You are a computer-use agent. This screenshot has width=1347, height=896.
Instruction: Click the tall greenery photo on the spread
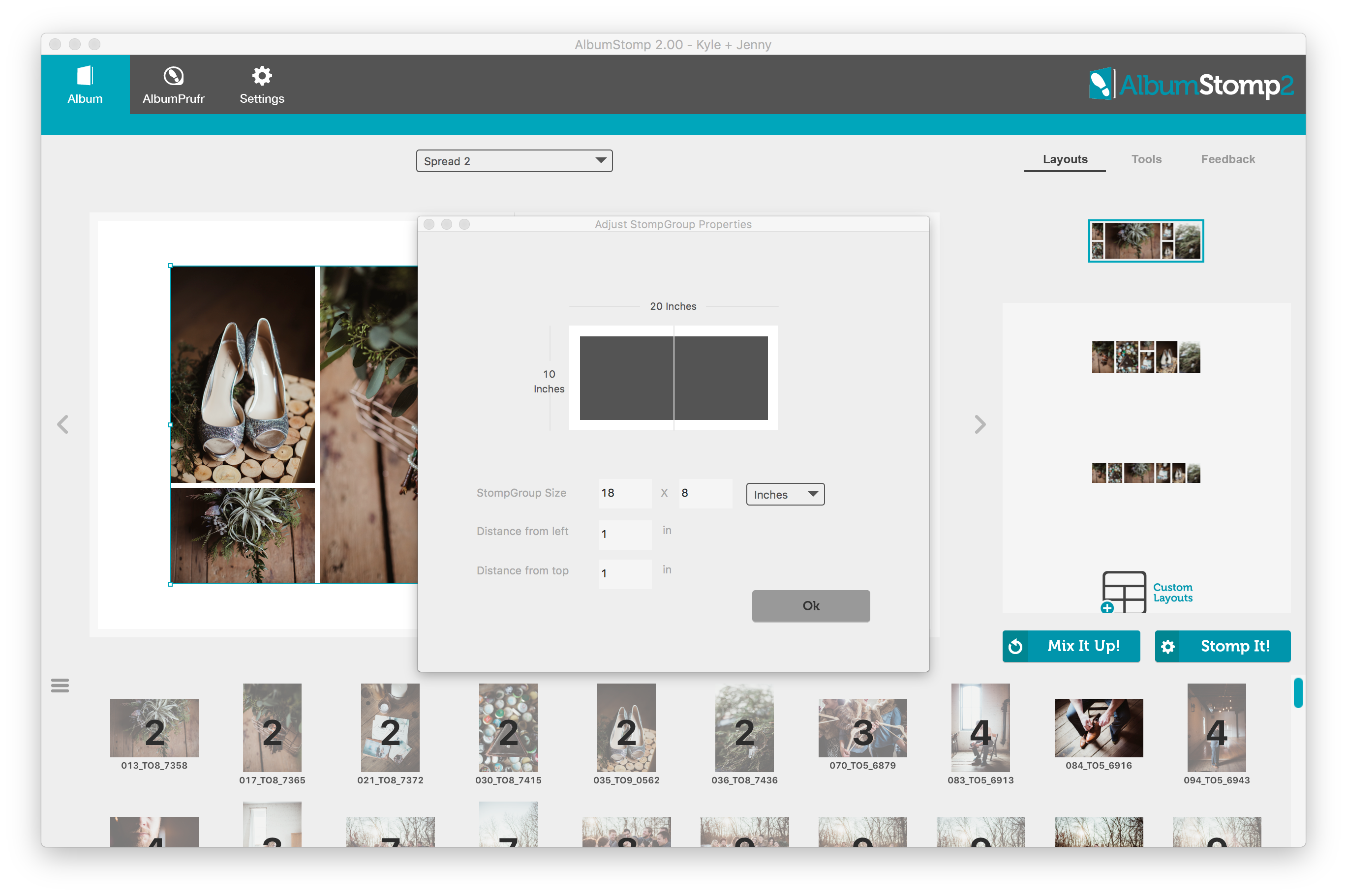tap(368, 424)
